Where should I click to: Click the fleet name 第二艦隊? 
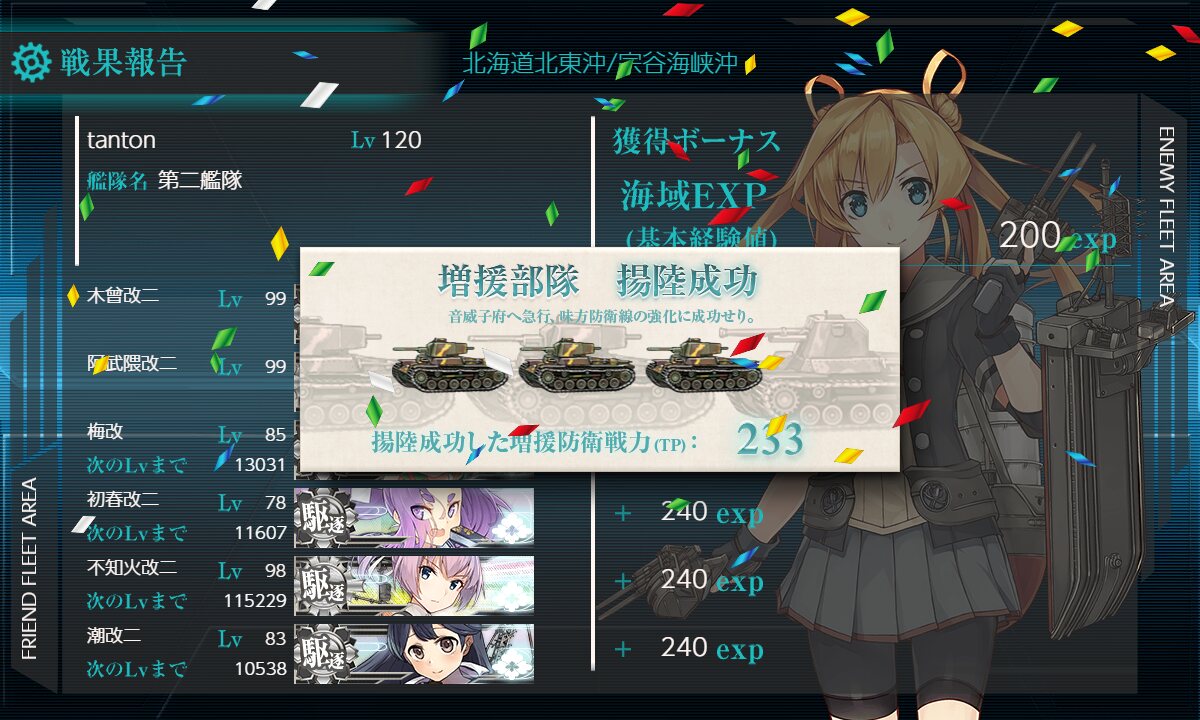coord(199,181)
